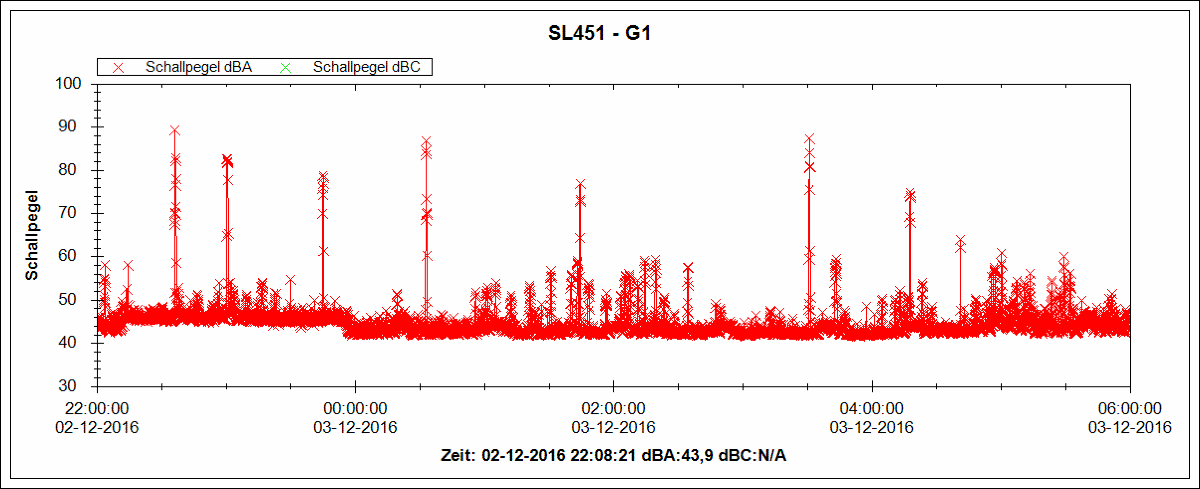Select the Schallpegel dBA legend label
The height and width of the screenshot is (489, 1200).
(198, 67)
